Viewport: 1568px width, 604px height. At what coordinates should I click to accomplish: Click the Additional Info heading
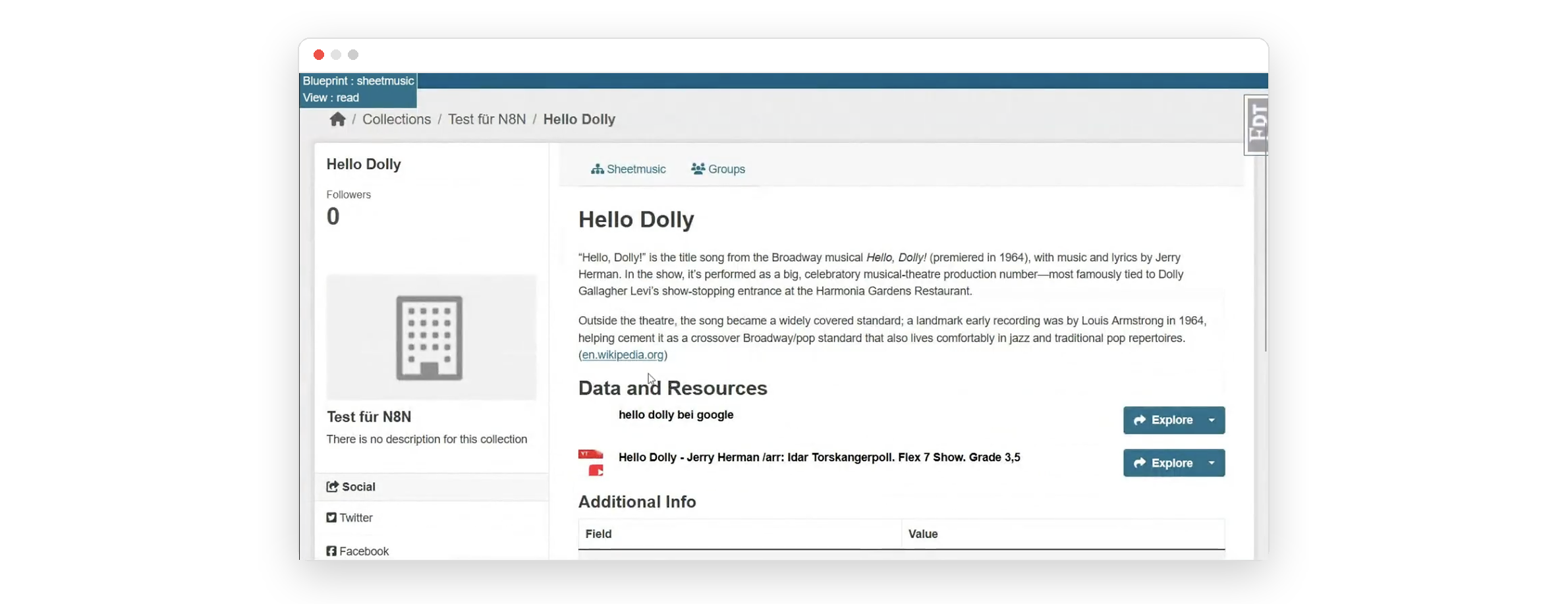(x=637, y=503)
